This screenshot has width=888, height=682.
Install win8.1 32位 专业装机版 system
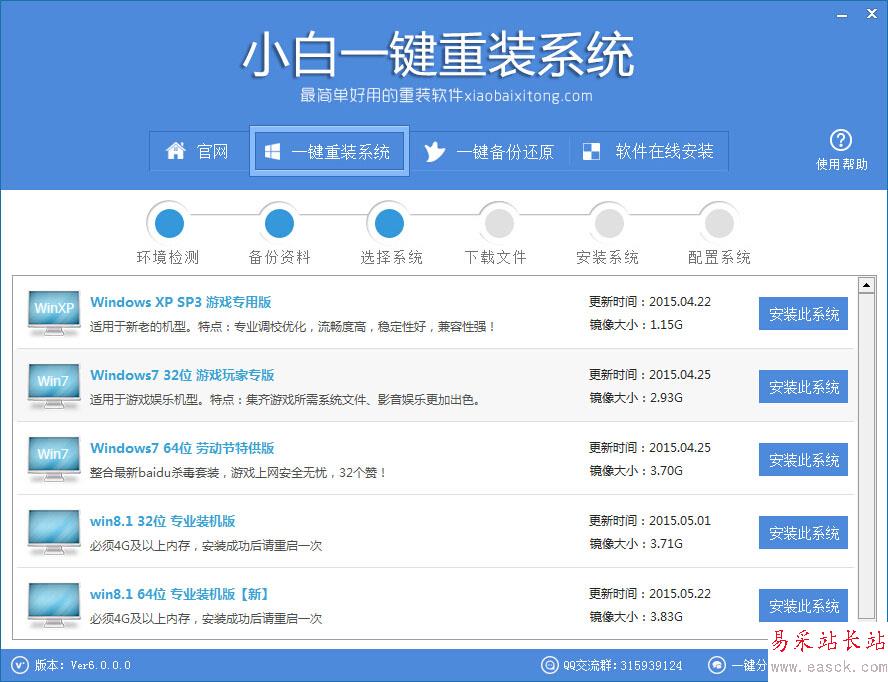click(803, 532)
